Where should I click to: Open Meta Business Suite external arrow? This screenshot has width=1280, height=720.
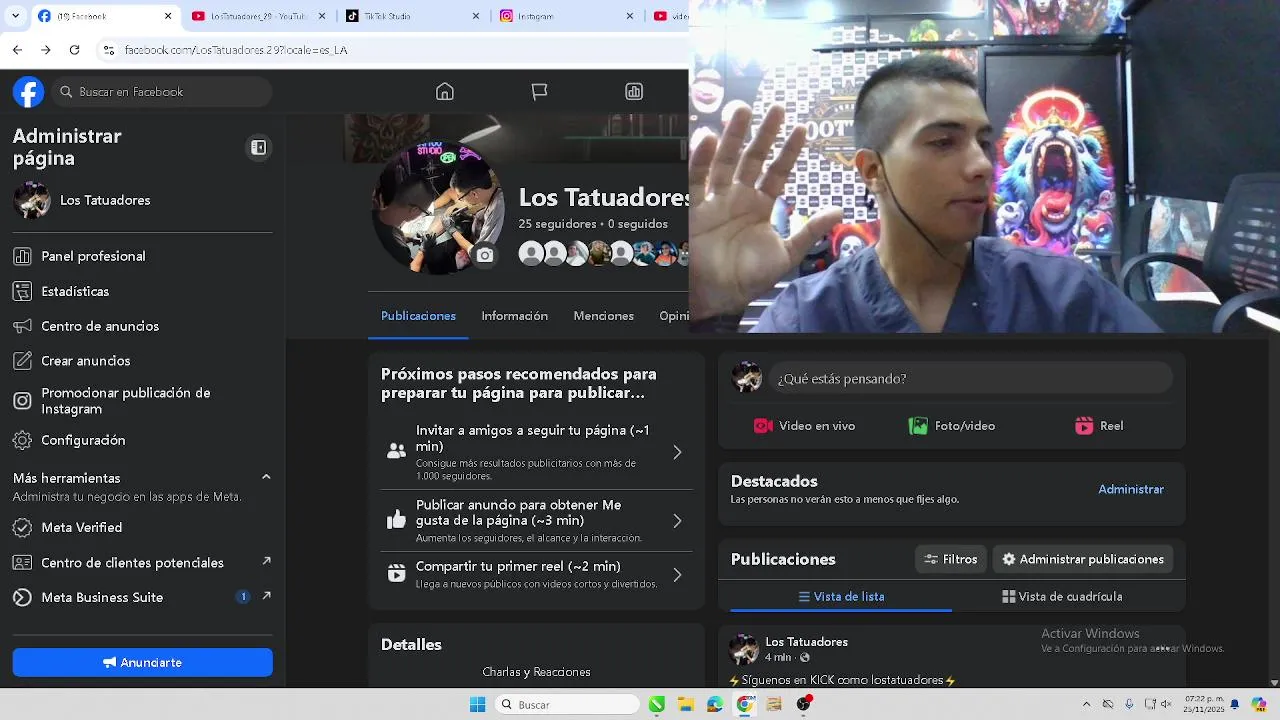[266, 596]
